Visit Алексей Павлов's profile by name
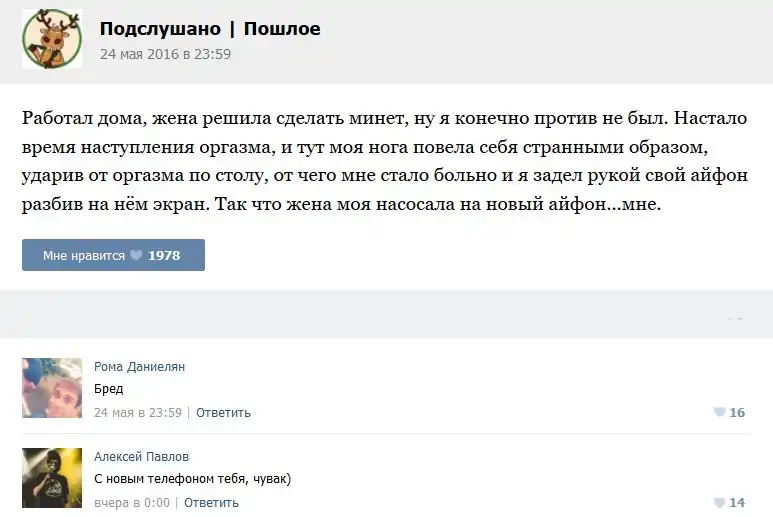773x517 pixels. pyautogui.click(x=141, y=457)
